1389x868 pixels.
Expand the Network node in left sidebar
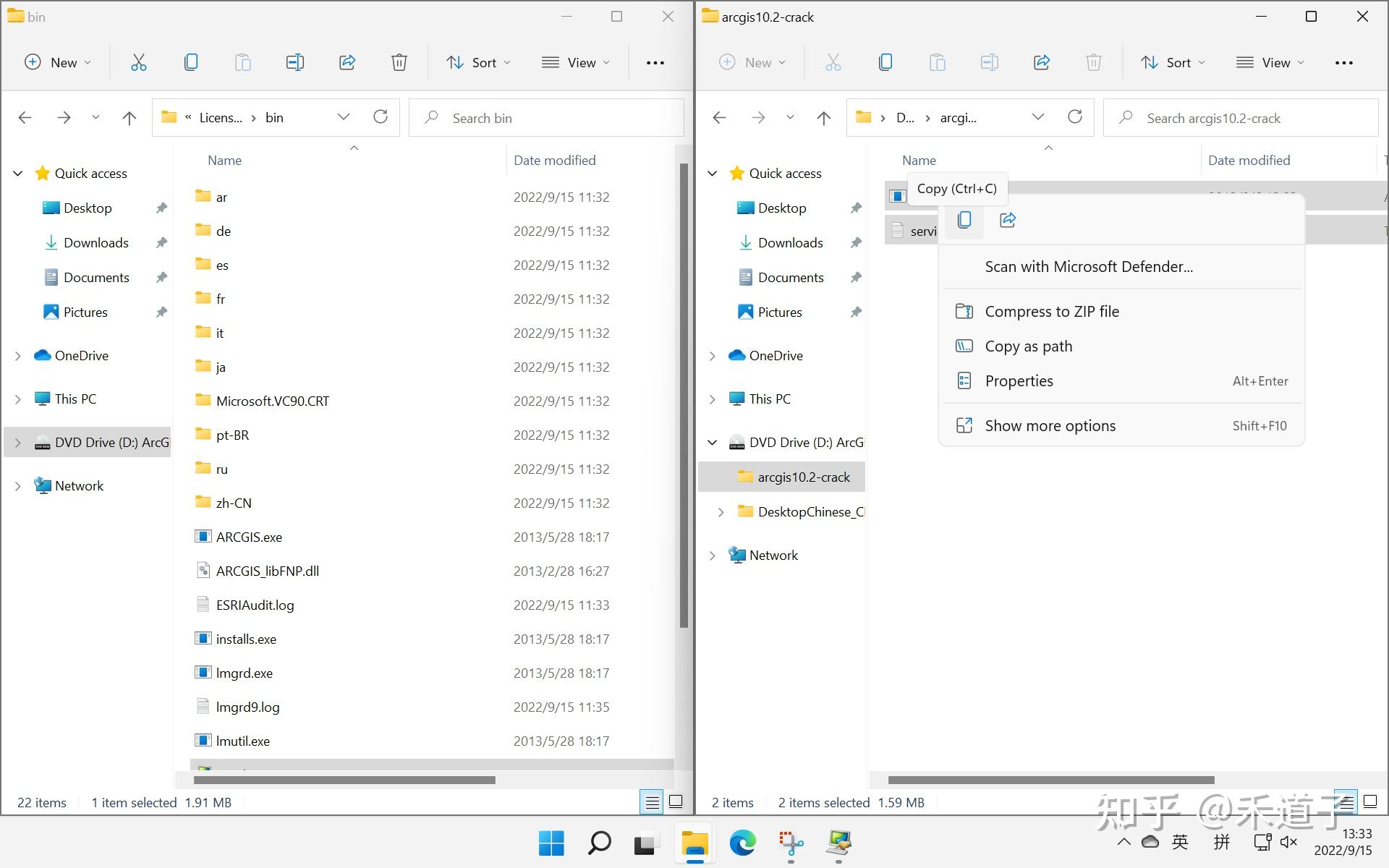(17, 485)
